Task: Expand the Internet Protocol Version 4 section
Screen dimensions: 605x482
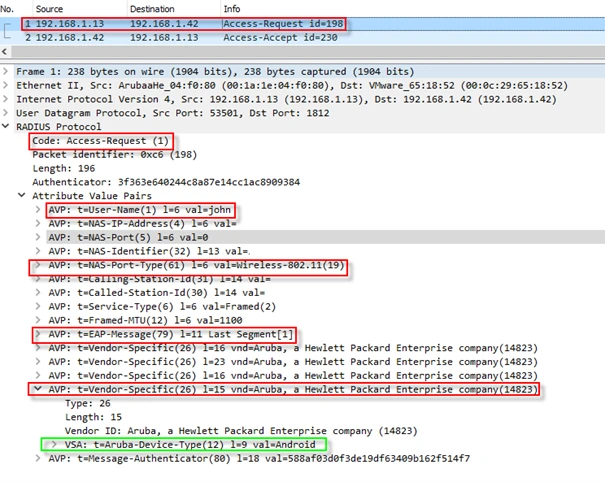Action: (x=8, y=100)
